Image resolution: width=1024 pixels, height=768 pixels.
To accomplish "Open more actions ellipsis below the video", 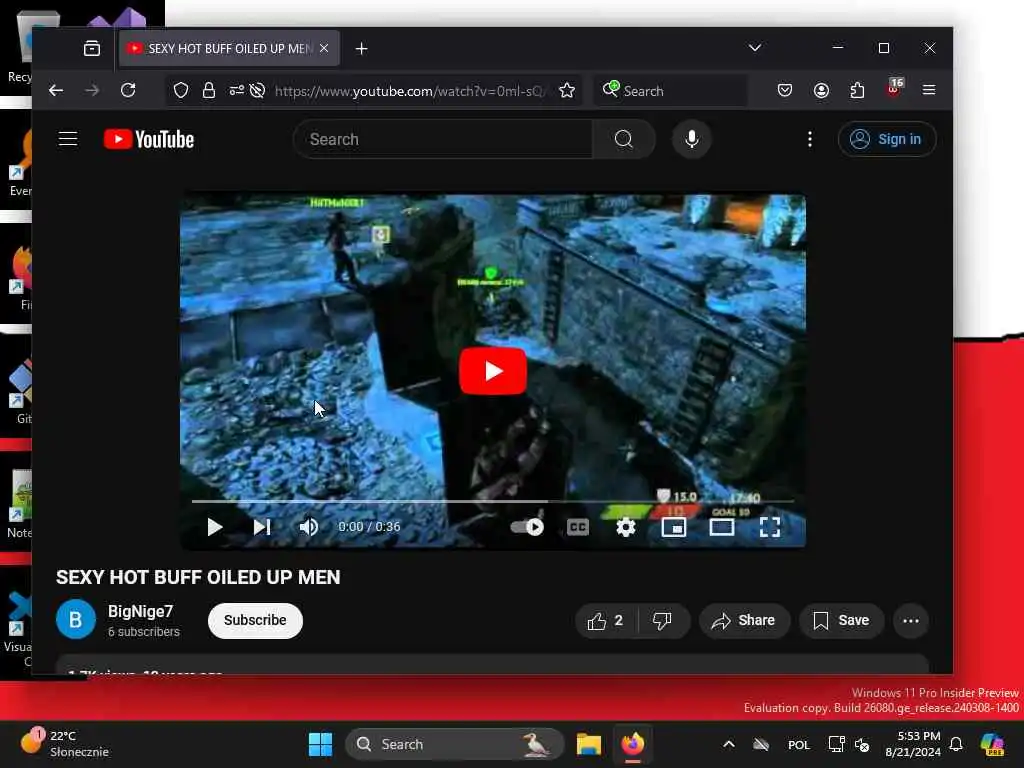I will tap(911, 620).
